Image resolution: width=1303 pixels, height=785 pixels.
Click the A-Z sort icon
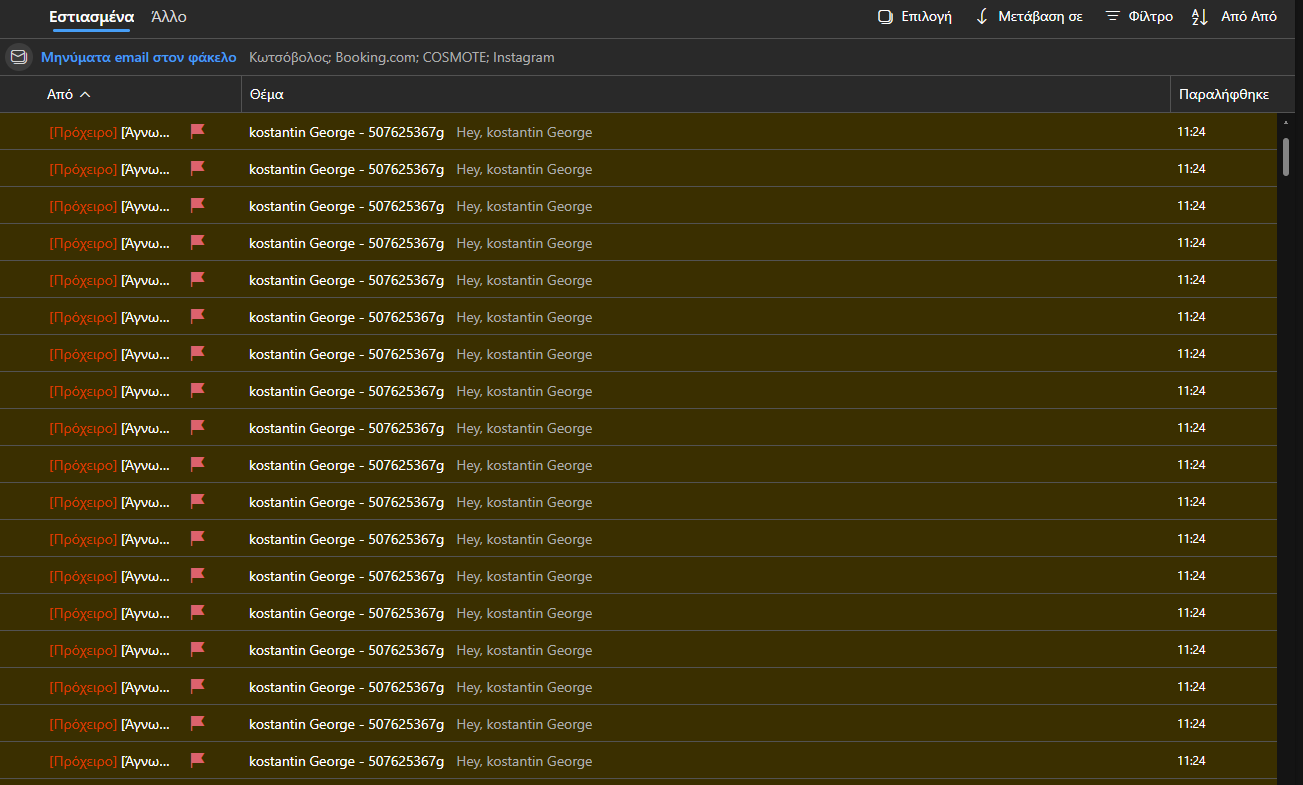1200,17
